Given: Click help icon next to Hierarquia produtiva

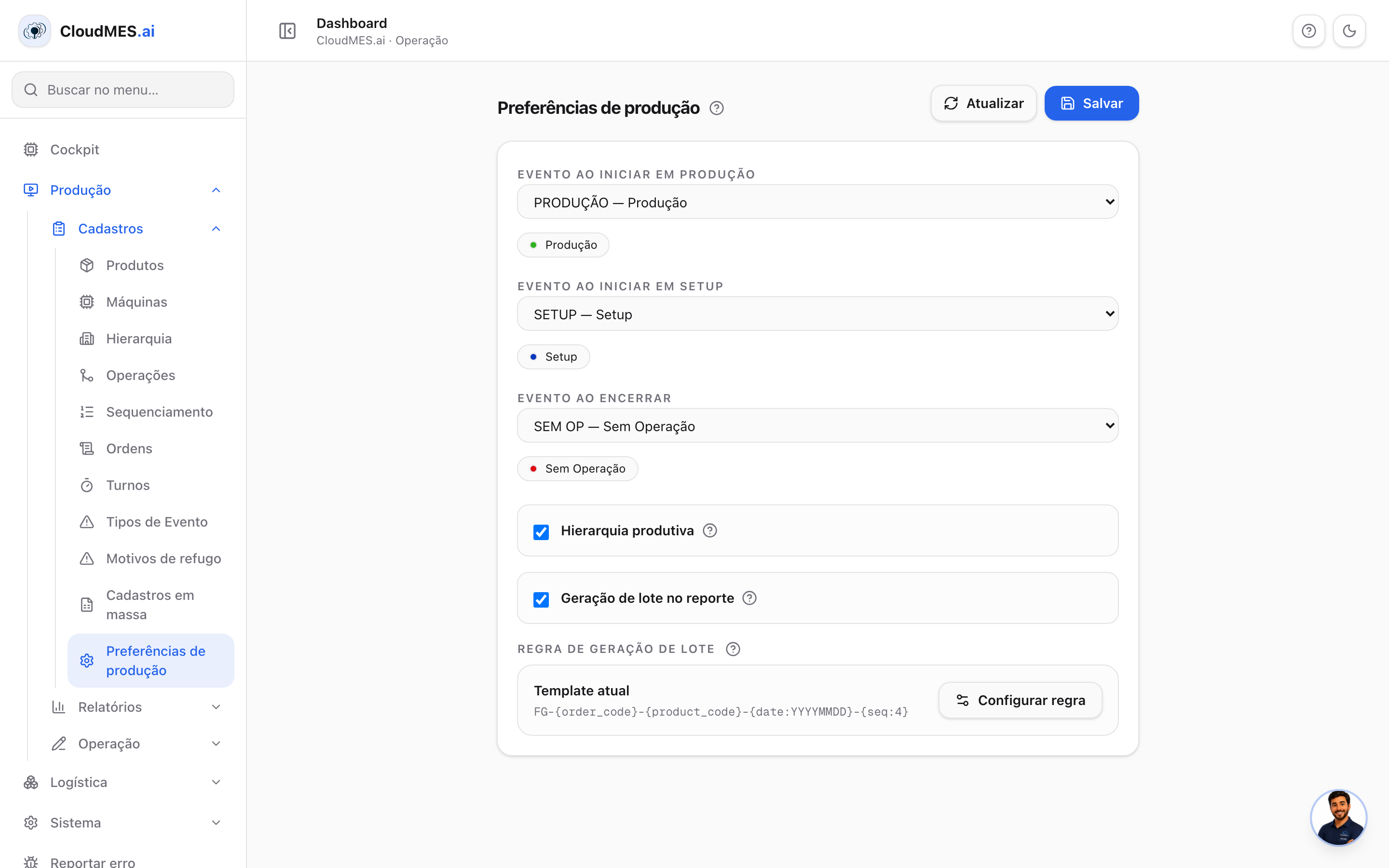Looking at the screenshot, I should [710, 530].
